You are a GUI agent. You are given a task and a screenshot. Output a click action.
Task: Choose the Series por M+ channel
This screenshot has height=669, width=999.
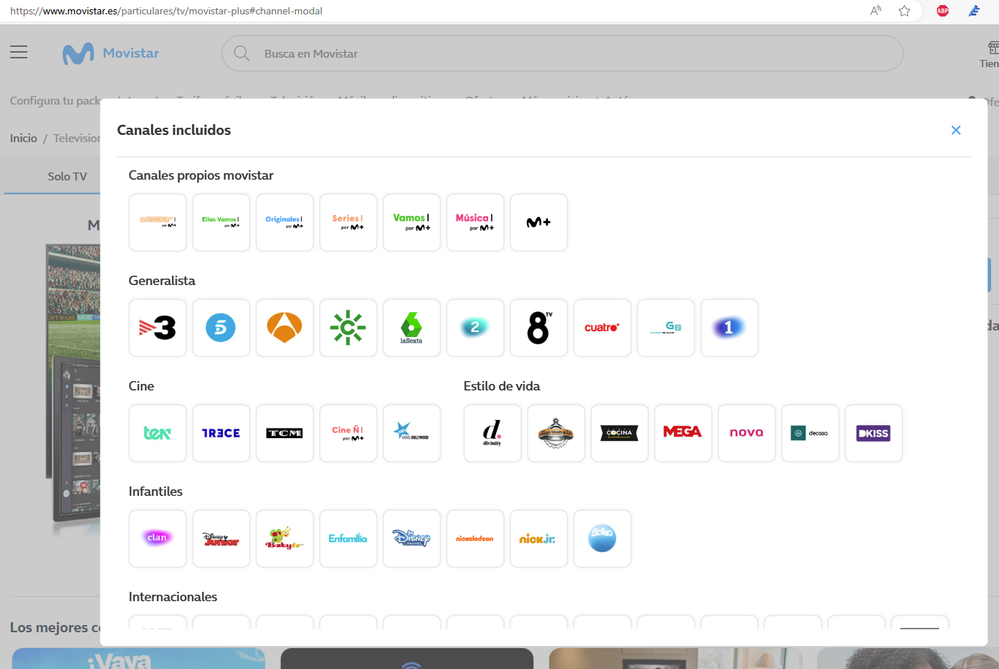348,222
